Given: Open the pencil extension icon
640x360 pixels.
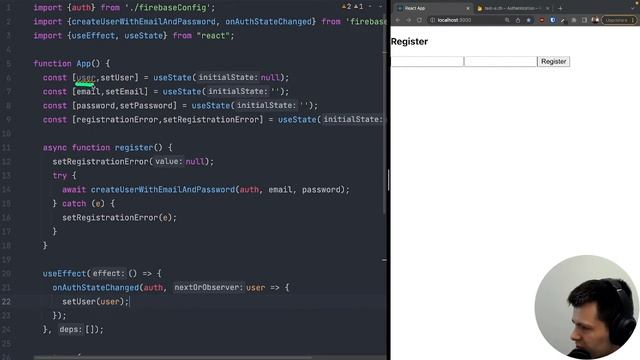Looking at the screenshot, I should click(563, 20).
